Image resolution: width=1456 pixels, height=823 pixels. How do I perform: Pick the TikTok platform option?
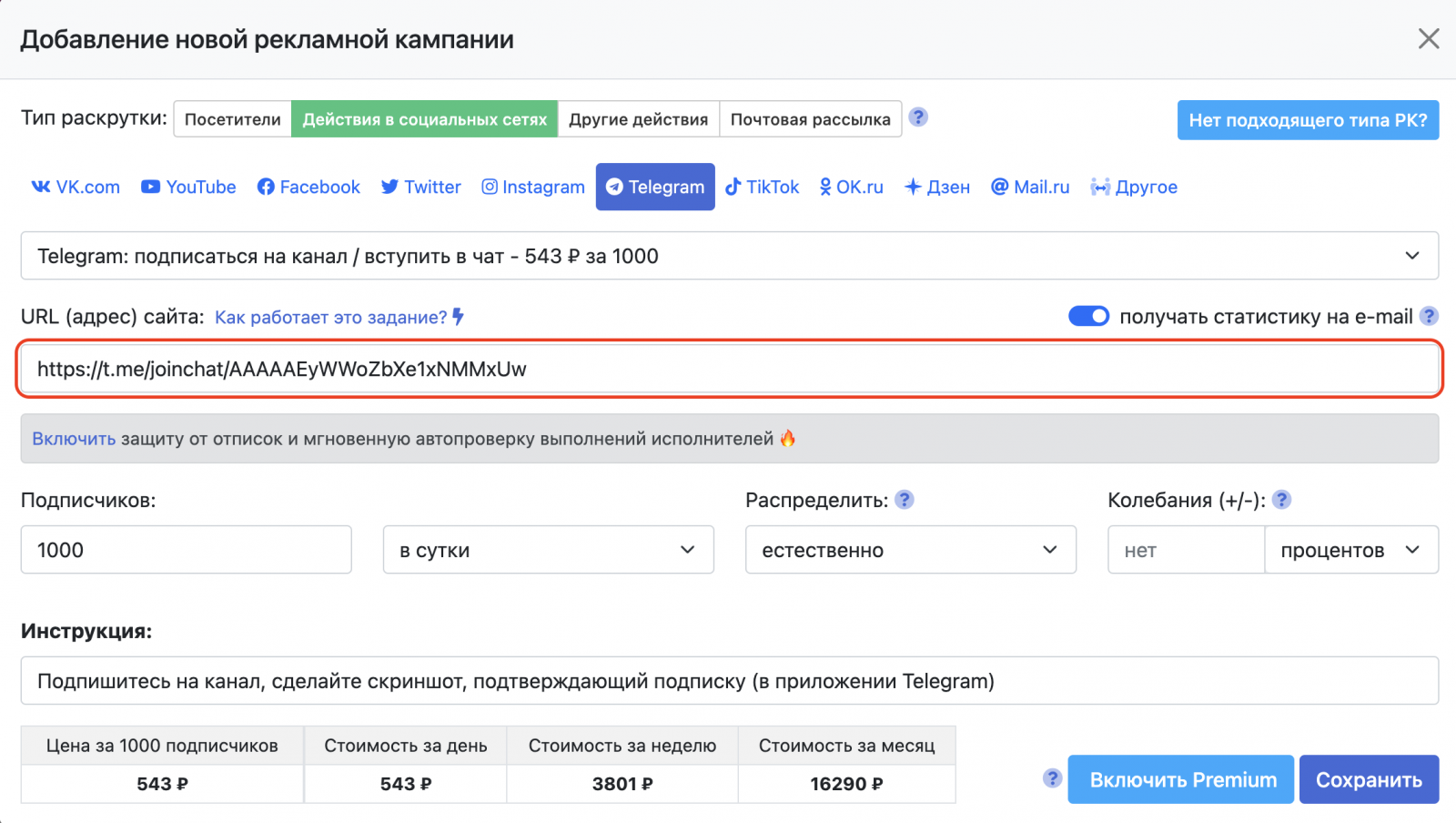tap(762, 187)
